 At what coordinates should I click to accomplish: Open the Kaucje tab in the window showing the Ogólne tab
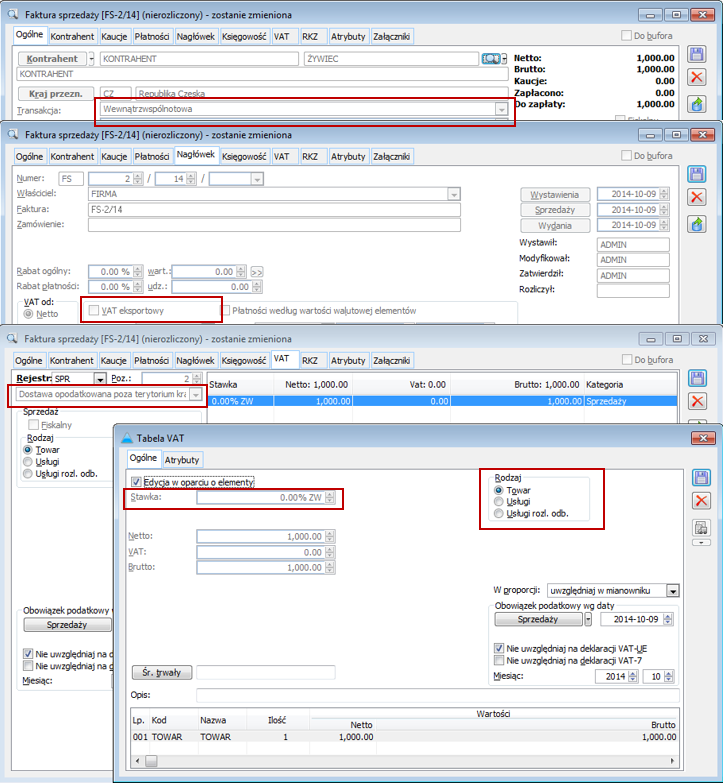(114, 36)
